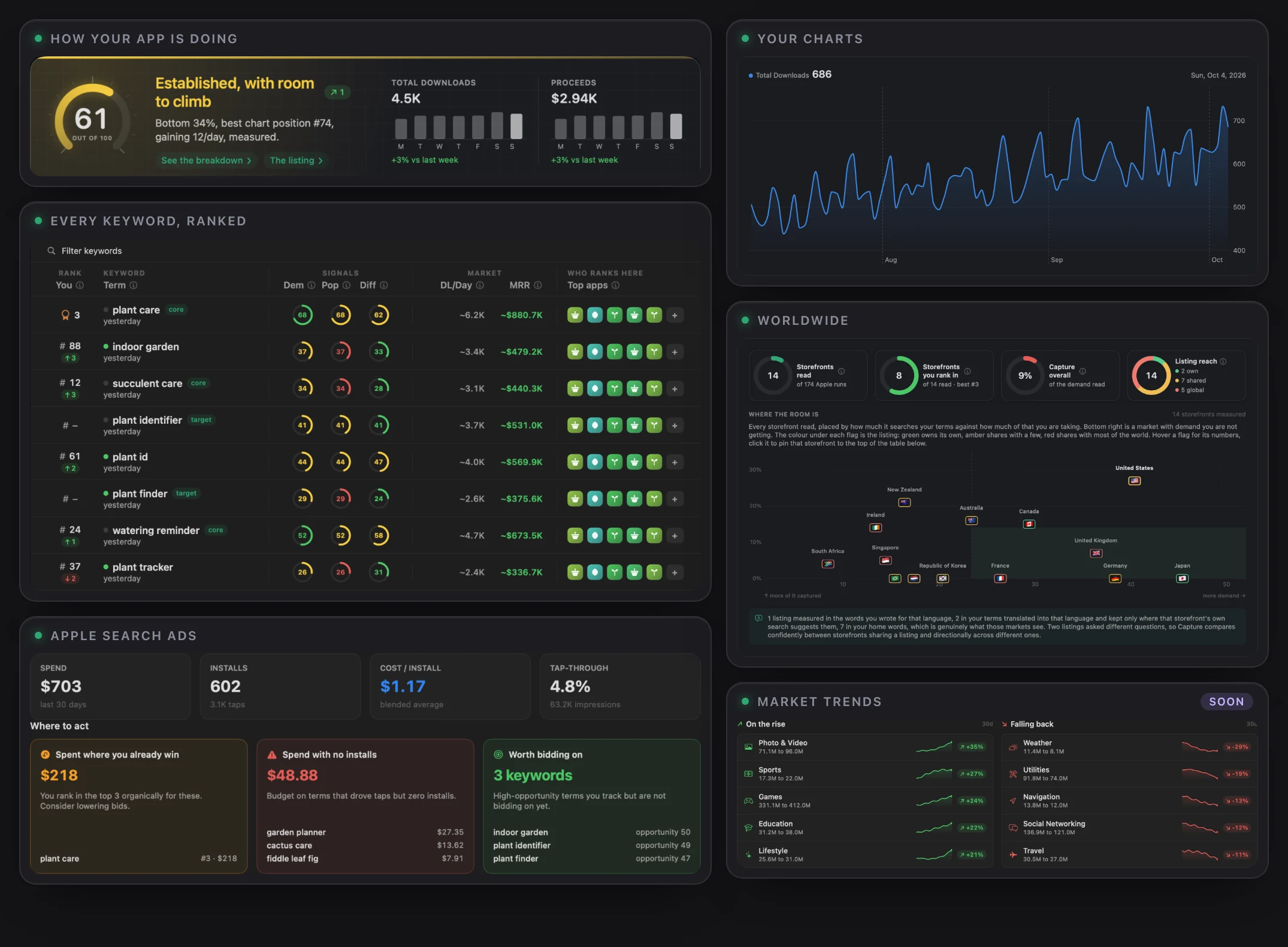
Task: Click the Storefronts read ring showing 14
Action: point(773,375)
